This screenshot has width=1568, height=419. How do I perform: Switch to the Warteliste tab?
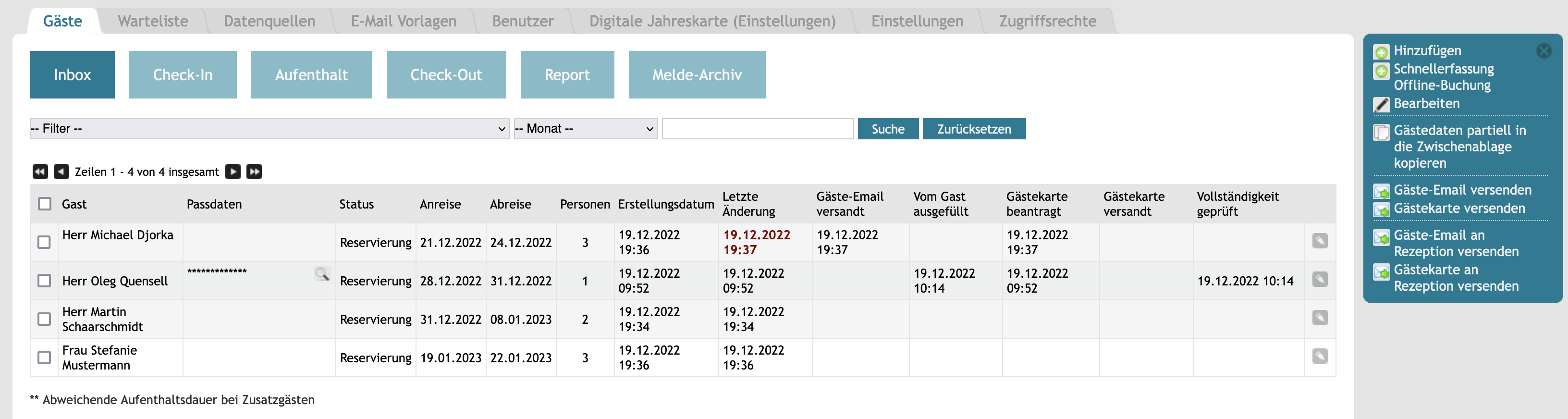[x=153, y=21]
